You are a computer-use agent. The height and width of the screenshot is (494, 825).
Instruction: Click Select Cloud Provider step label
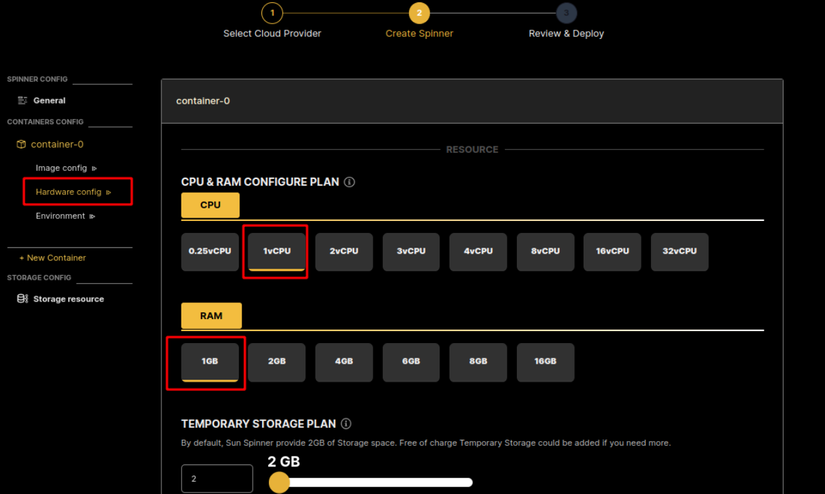pyautogui.click(x=272, y=34)
